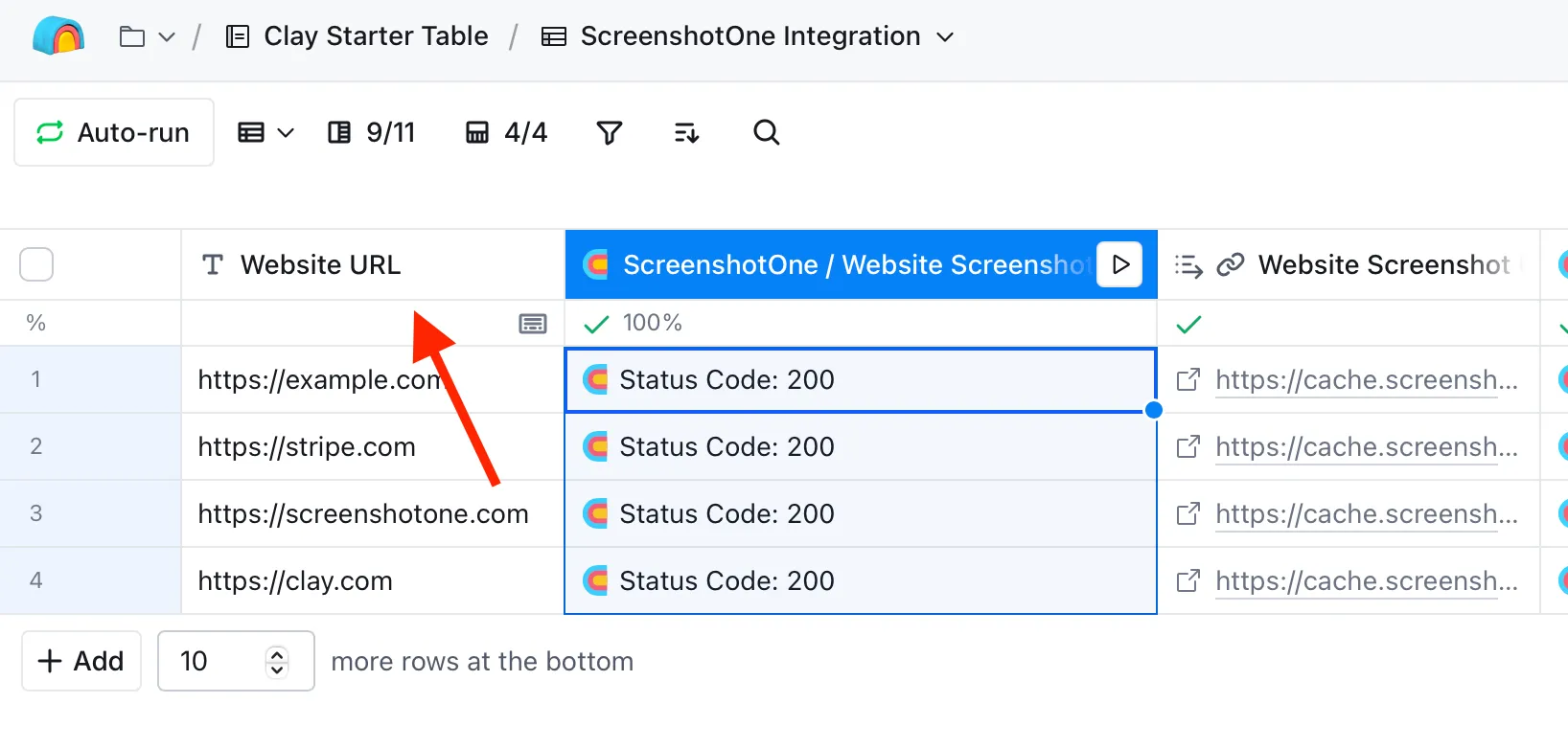Select Status Code: 200 cell for stripe.com
Viewport: 1568px width, 749px height.
(861, 446)
